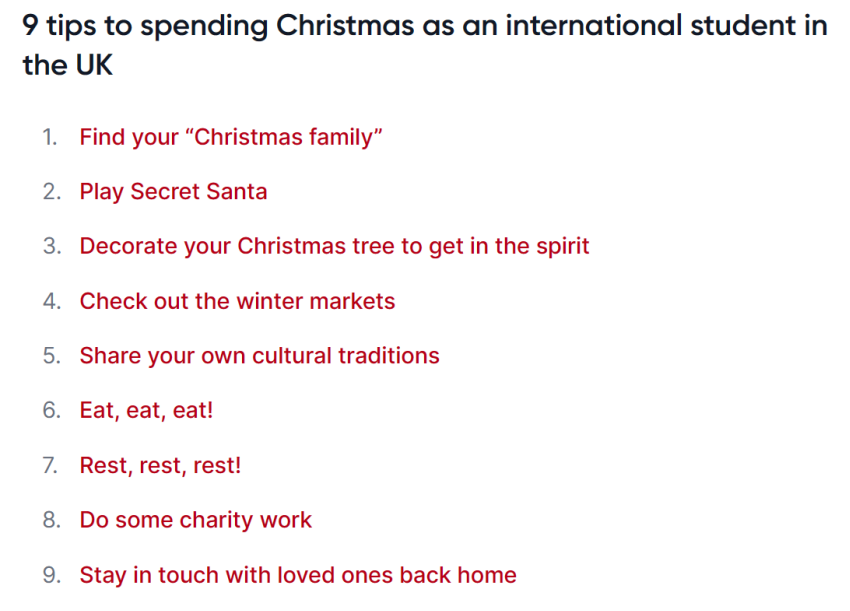
Task: Click list number 1 marker
Action: tap(50, 138)
